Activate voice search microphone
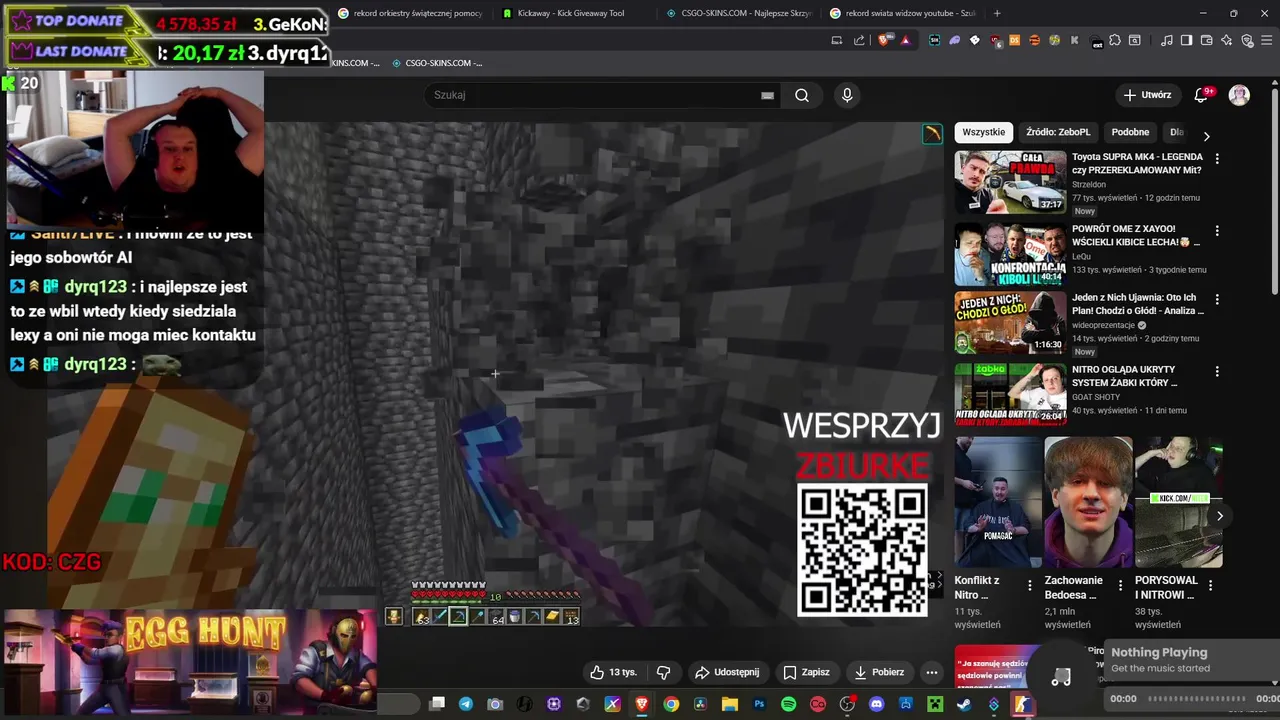This screenshot has height=720, width=1280. pyautogui.click(x=847, y=95)
